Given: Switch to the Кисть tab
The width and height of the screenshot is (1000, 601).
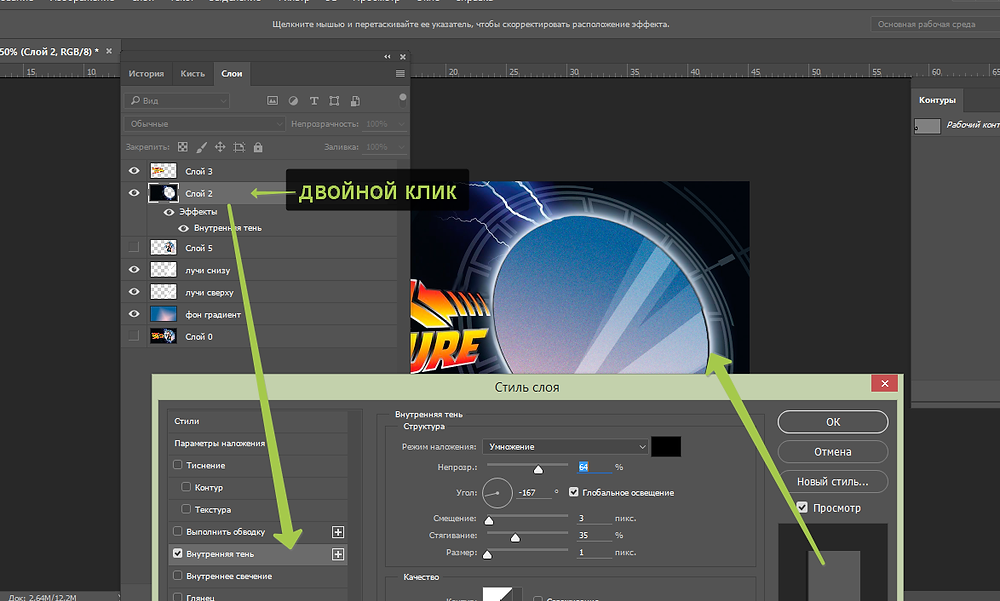Looking at the screenshot, I should click(x=193, y=73).
